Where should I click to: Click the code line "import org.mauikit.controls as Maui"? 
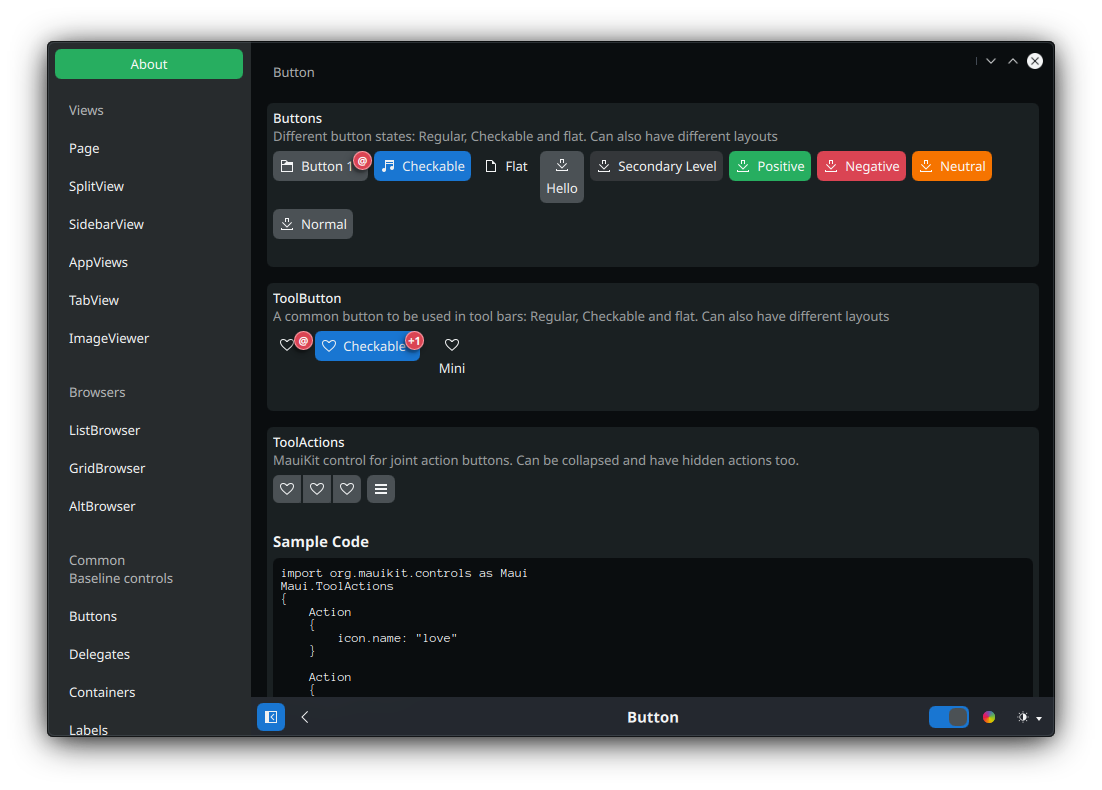(404, 574)
